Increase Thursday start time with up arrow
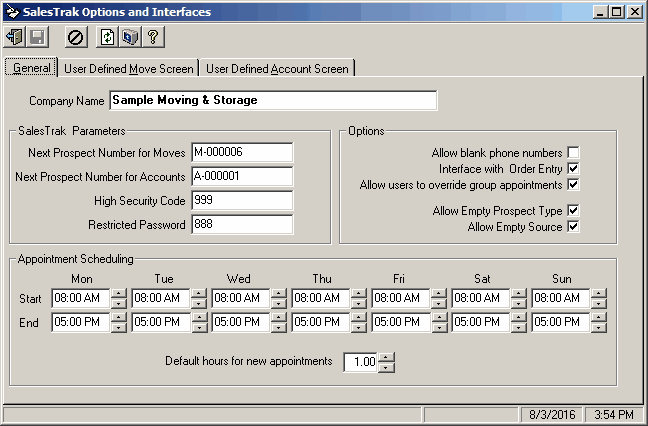Viewport: 648px width, 426px height. [x=359, y=293]
